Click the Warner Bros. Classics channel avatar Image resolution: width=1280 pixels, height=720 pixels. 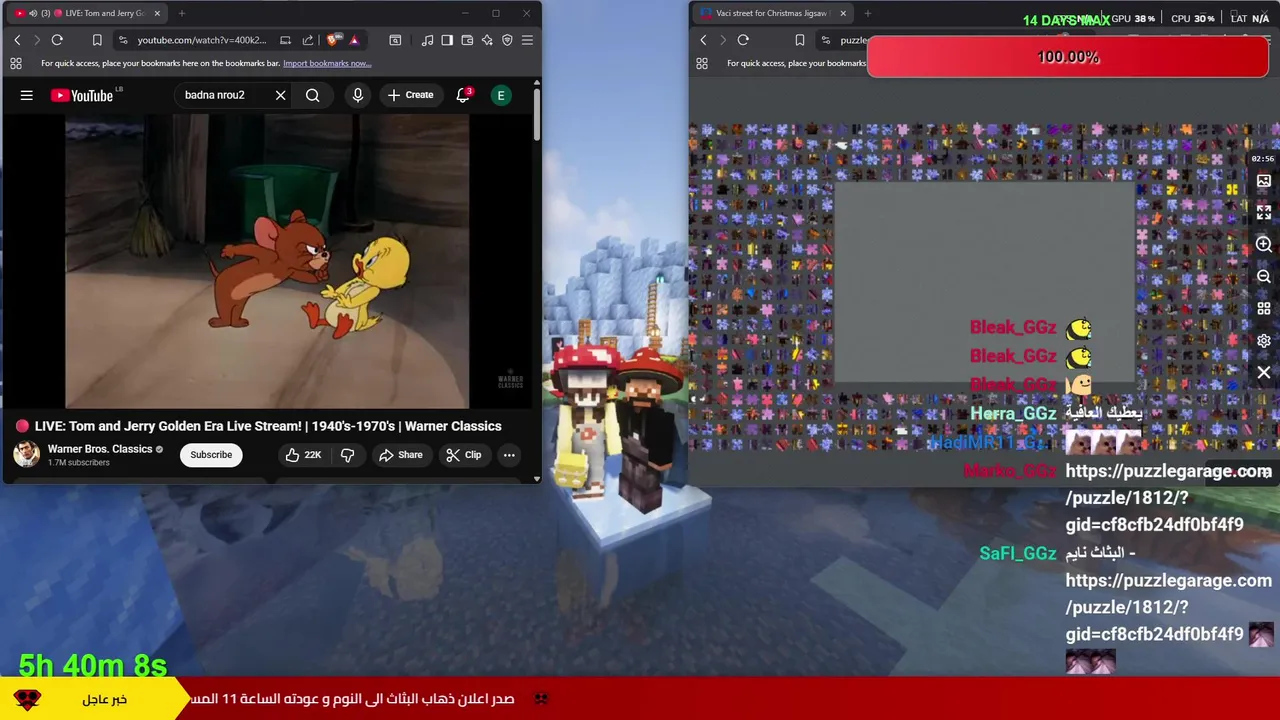26,454
